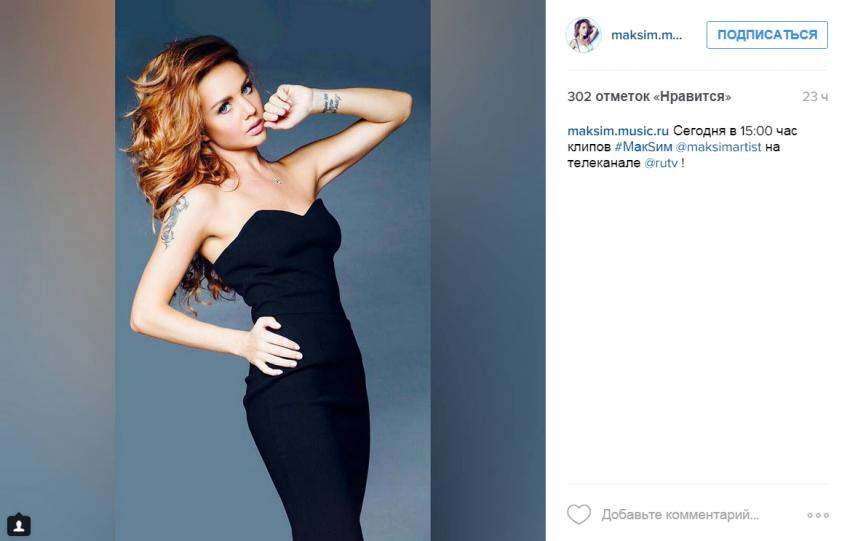847x541 pixels.
Task: Like the post with the heart icon
Action: click(579, 514)
